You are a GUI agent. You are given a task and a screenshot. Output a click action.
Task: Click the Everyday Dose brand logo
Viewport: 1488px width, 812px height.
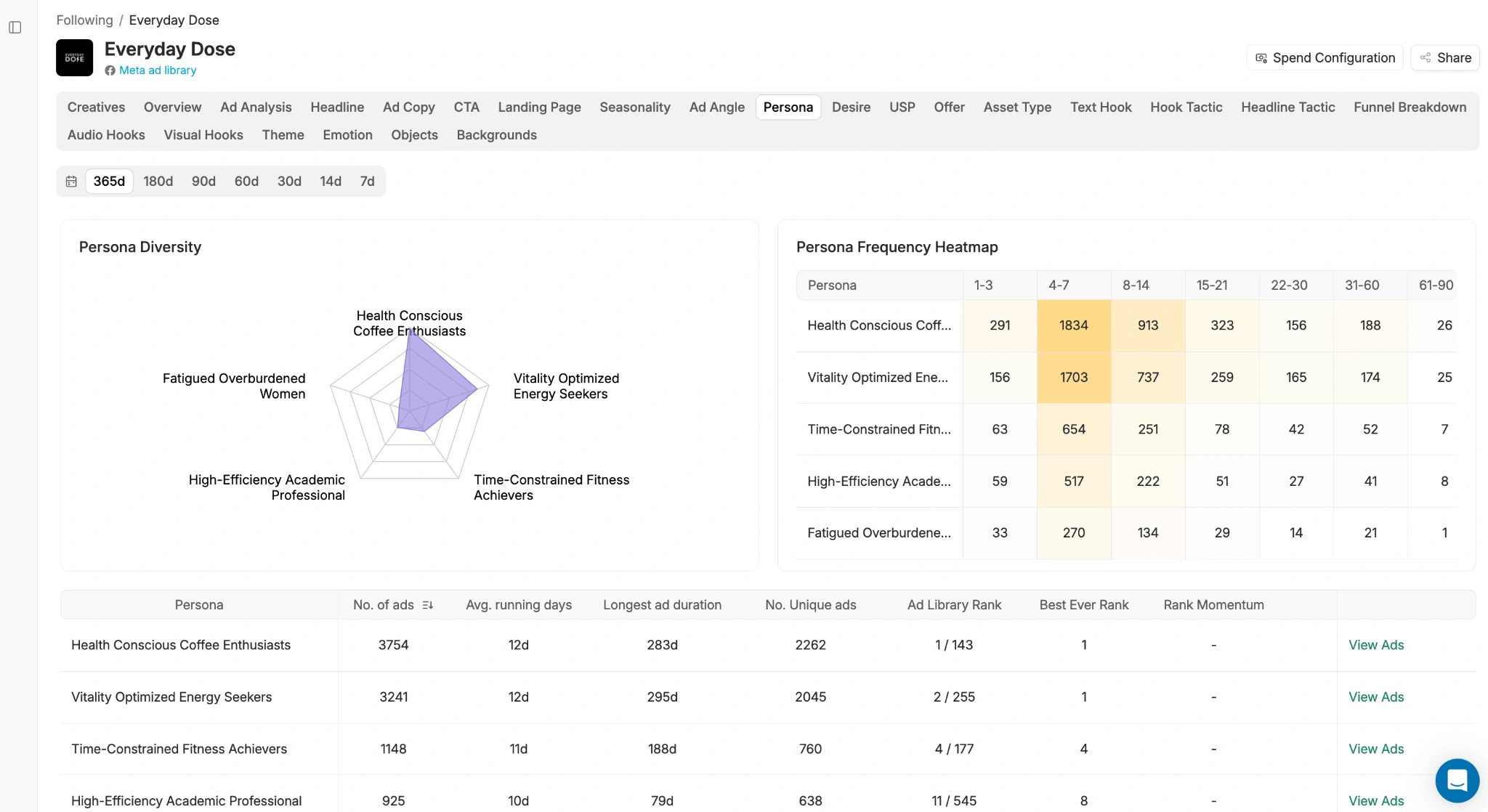[x=75, y=57]
